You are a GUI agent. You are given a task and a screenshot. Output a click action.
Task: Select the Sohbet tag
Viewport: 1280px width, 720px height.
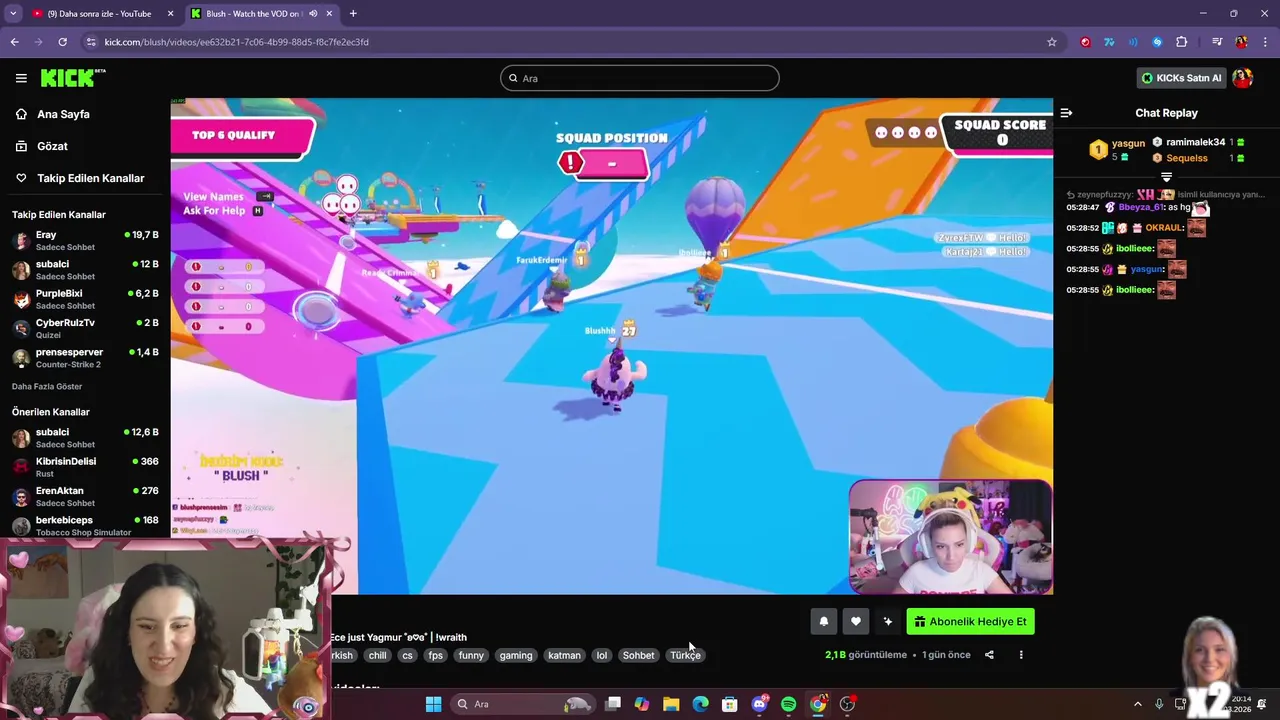click(638, 655)
